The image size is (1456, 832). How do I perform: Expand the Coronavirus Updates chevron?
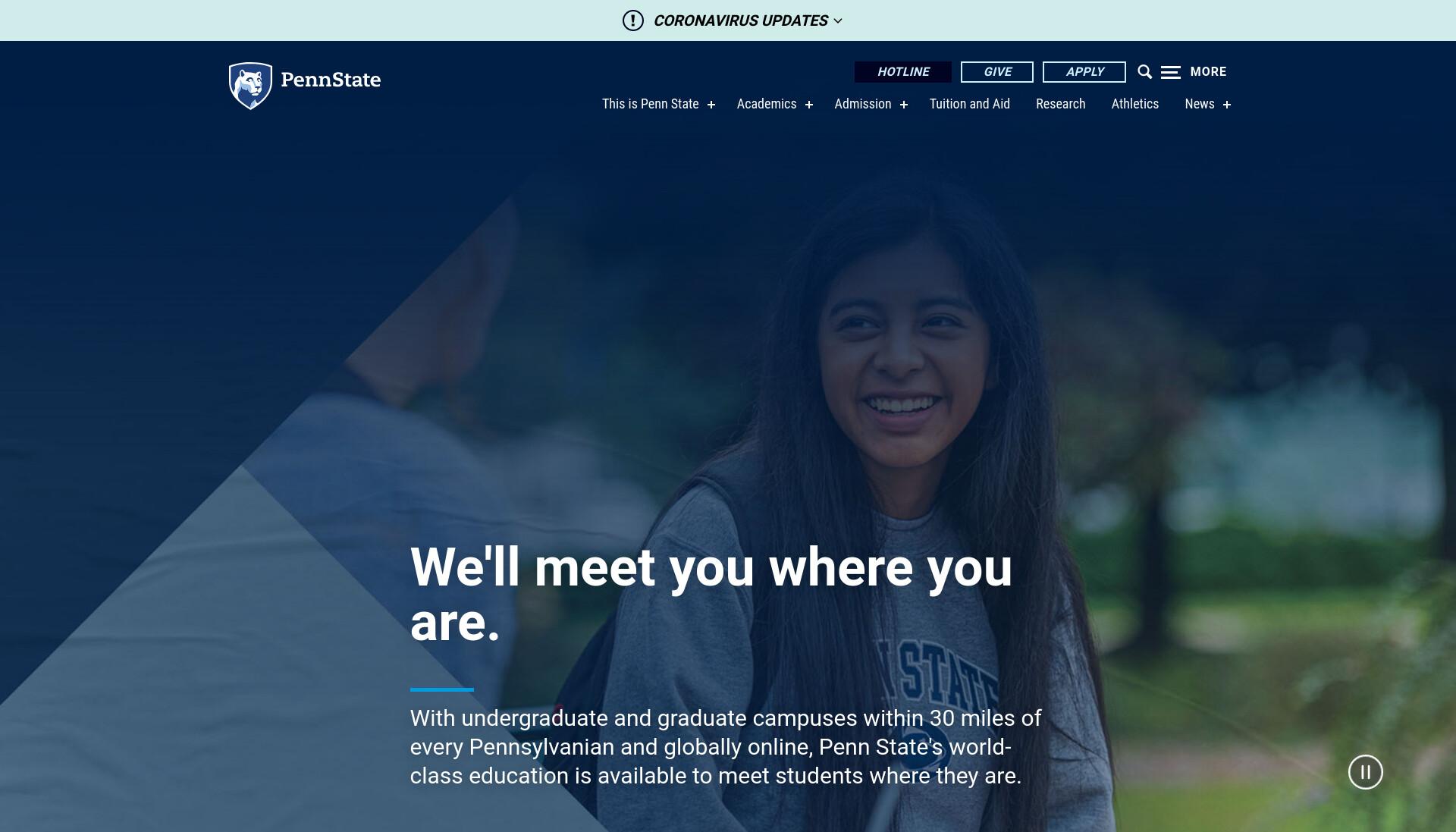tap(838, 21)
